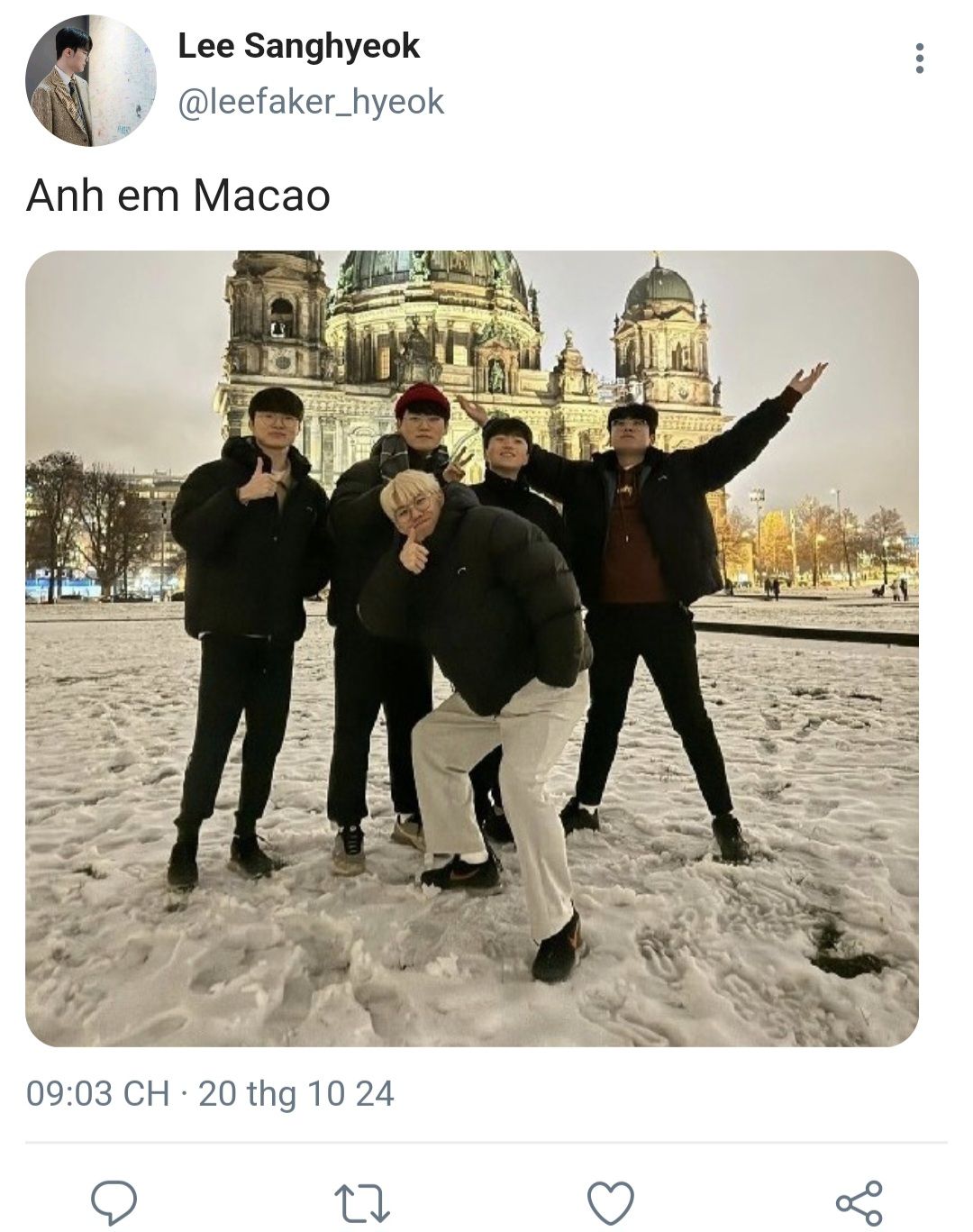Screen dimensions: 973x1232
Task: Tap the retweet arrows icon
Action: 362,1203
